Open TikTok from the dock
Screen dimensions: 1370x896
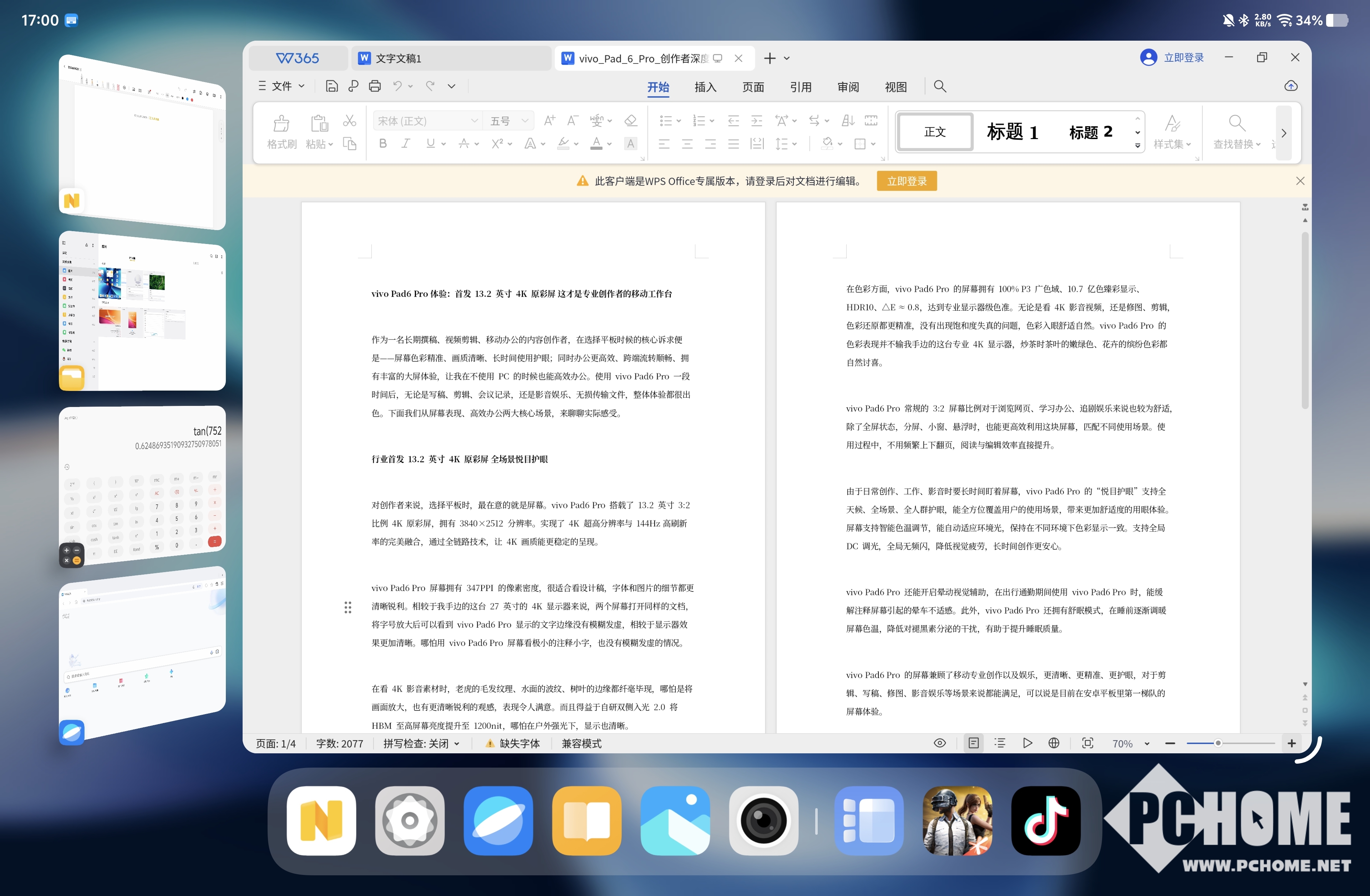click(x=1045, y=821)
